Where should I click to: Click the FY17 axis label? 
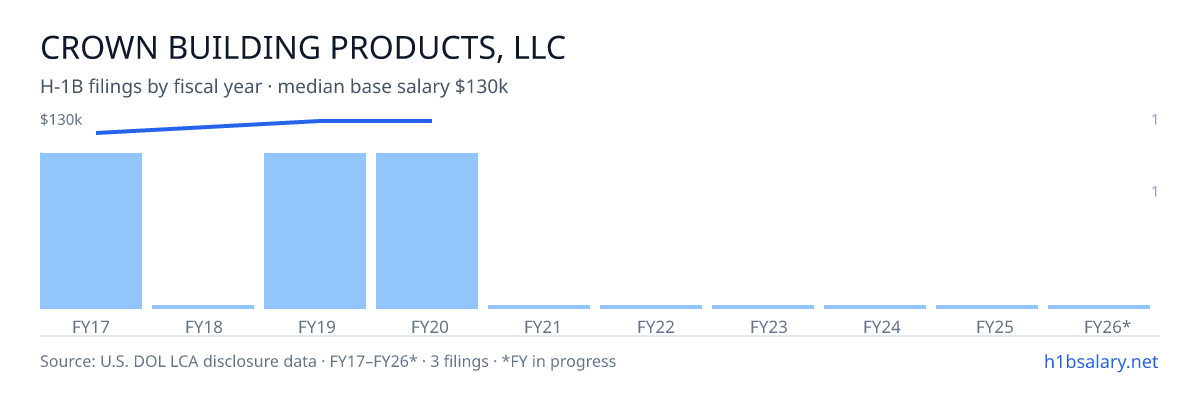tap(91, 326)
